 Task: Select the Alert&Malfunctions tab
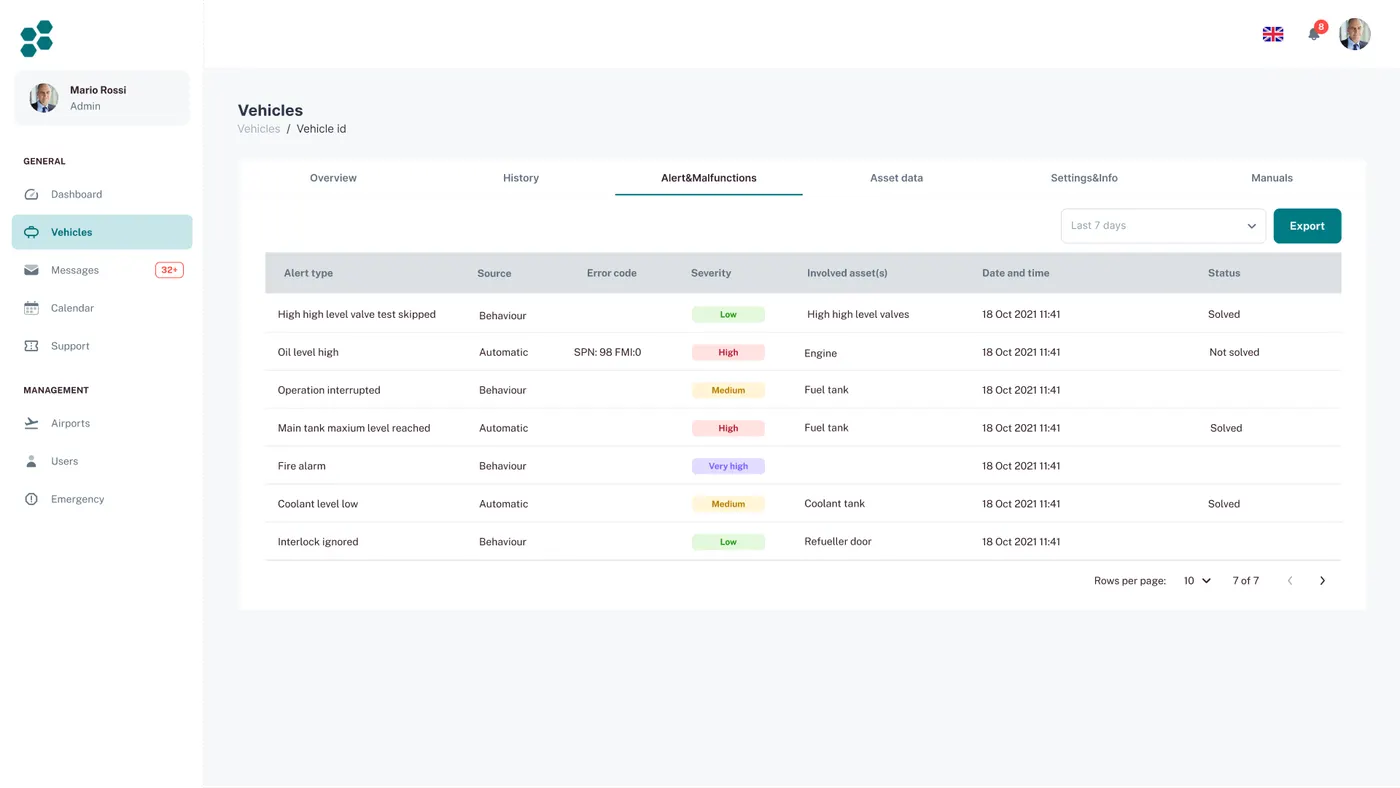(709, 178)
